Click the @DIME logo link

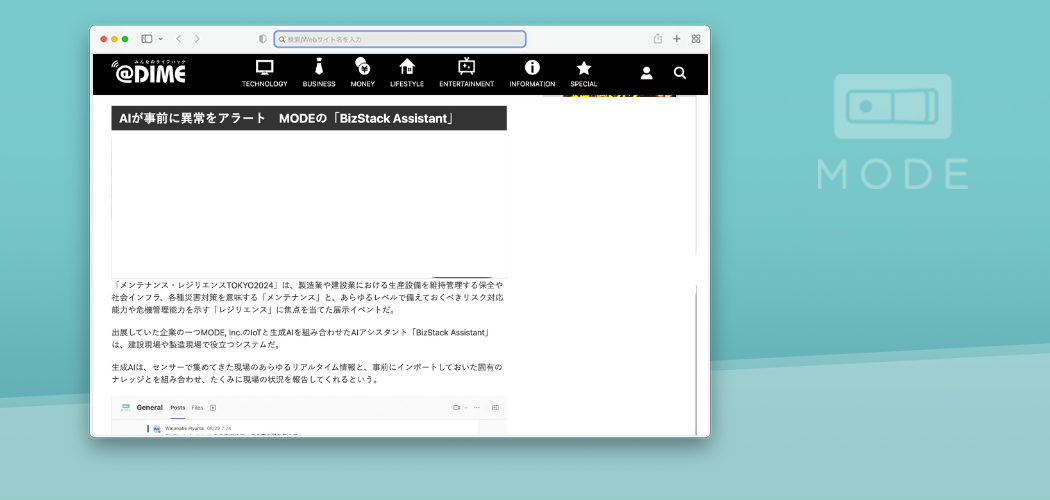point(149,72)
